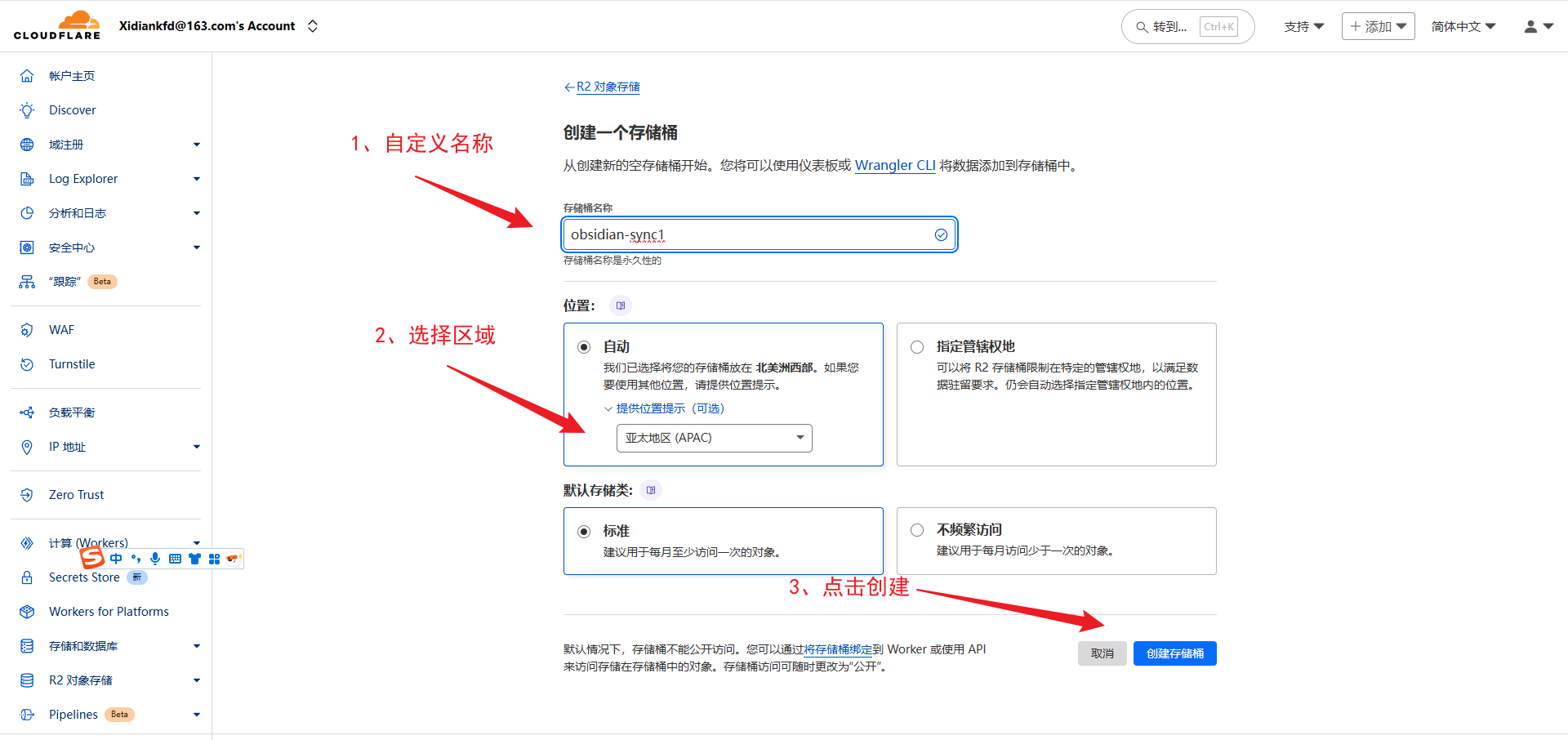
Task: Click the account person icon top right
Action: tap(1529, 25)
